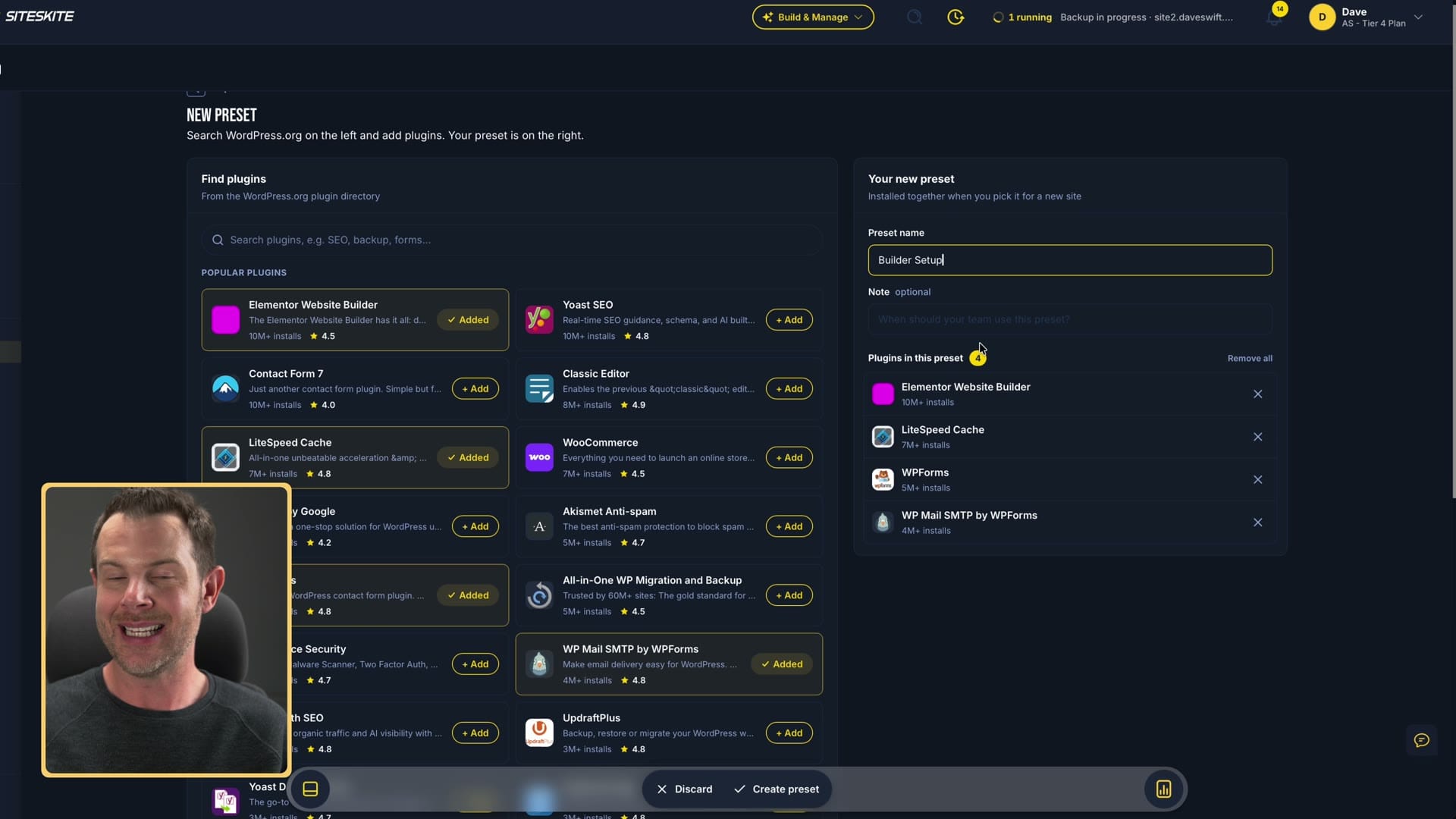Toggle Added on LiteSpeed Cache card

[468, 457]
